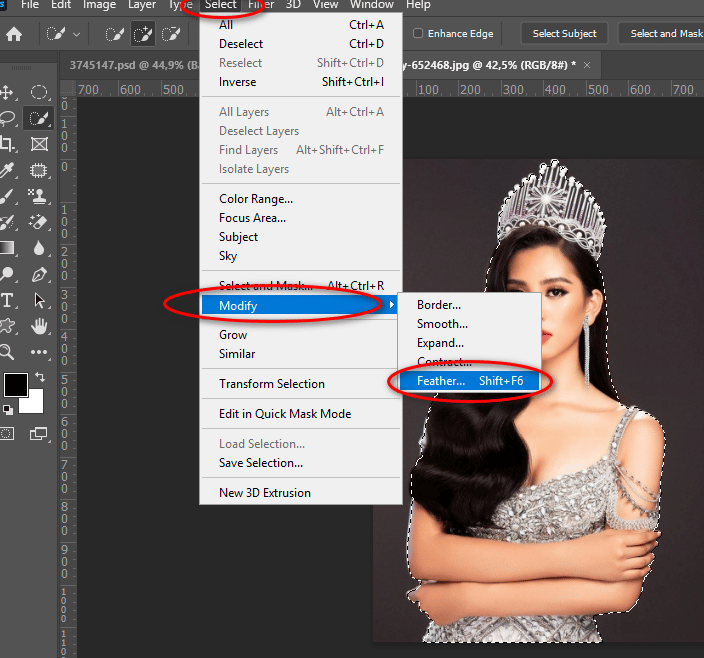Open the foreground color swatch

pyautogui.click(x=16, y=385)
